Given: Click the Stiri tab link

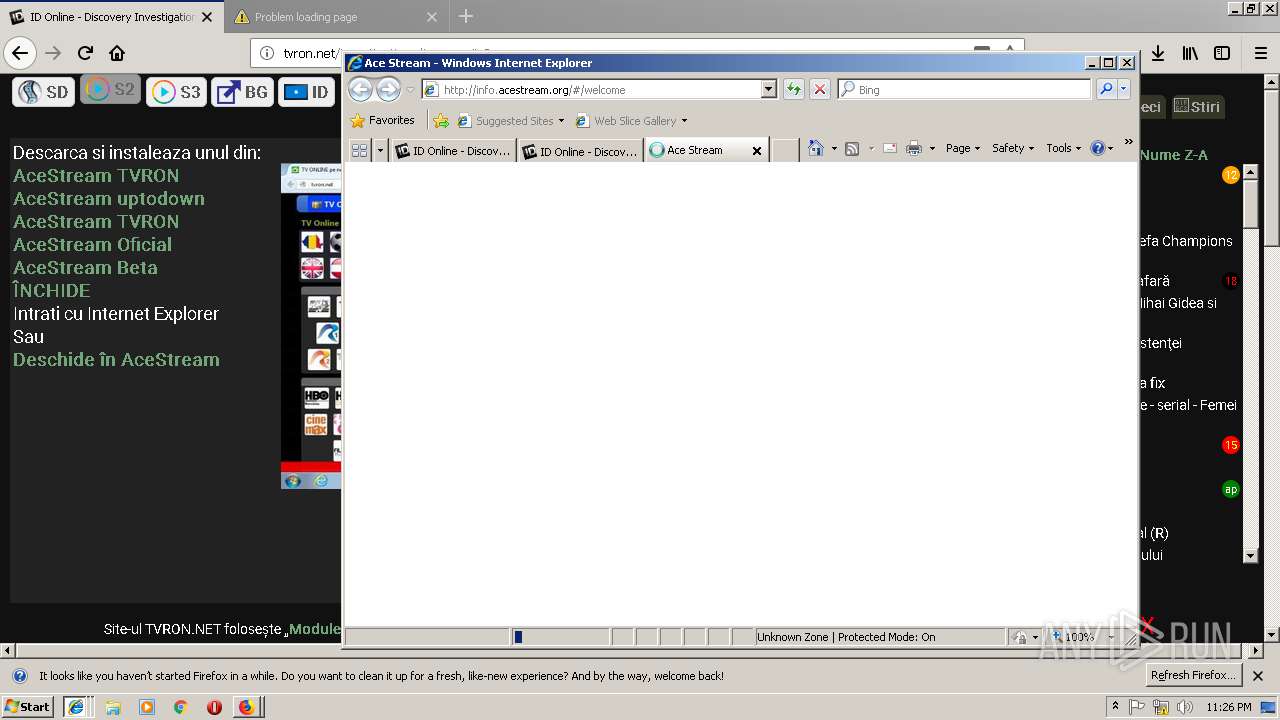Looking at the screenshot, I should click(1197, 107).
